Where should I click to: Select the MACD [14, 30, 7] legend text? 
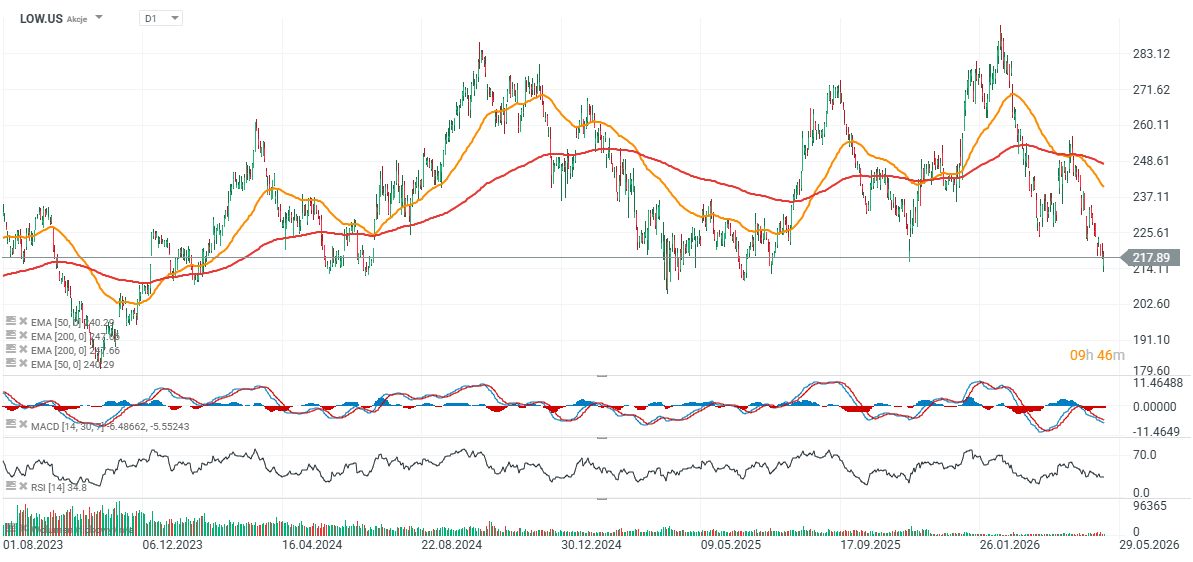pyautogui.click(x=110, y=426)
